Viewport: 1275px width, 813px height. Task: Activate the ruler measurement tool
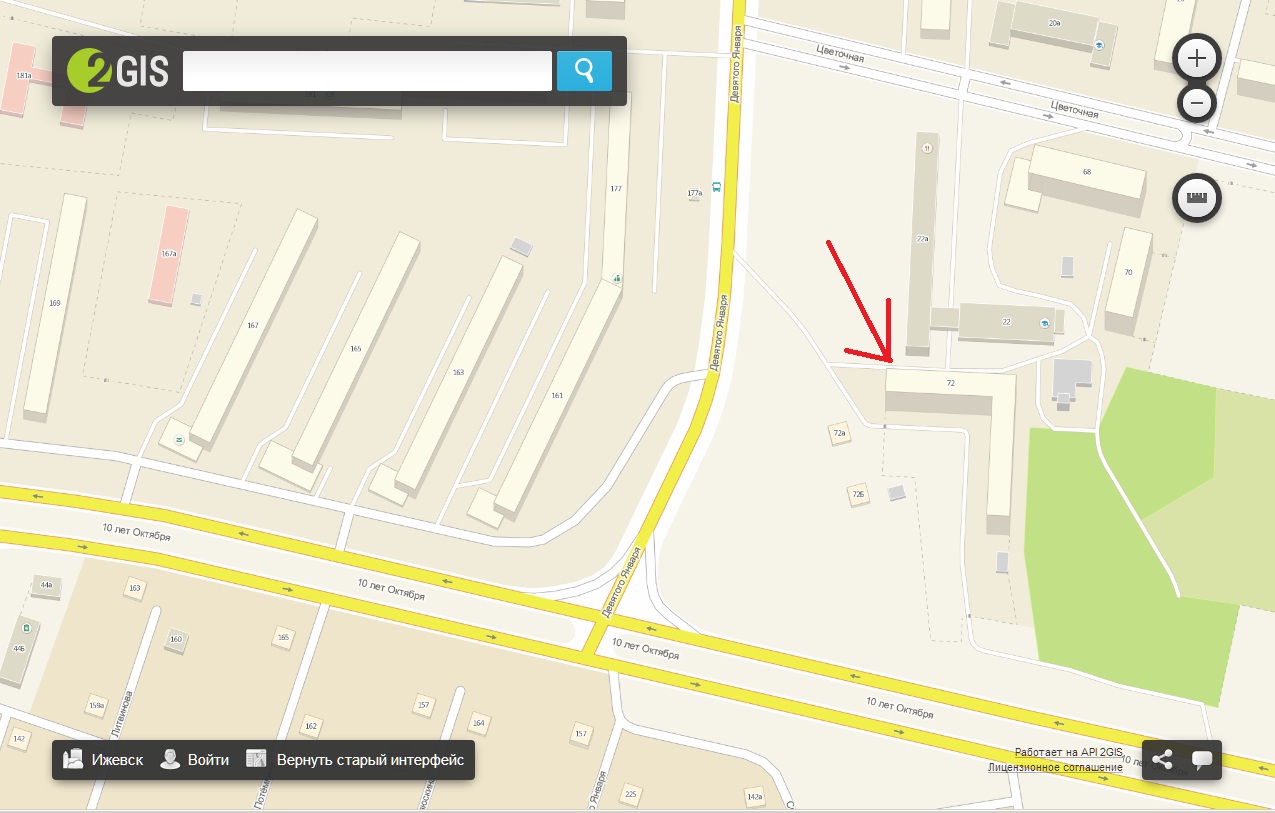click(1197, 198)
